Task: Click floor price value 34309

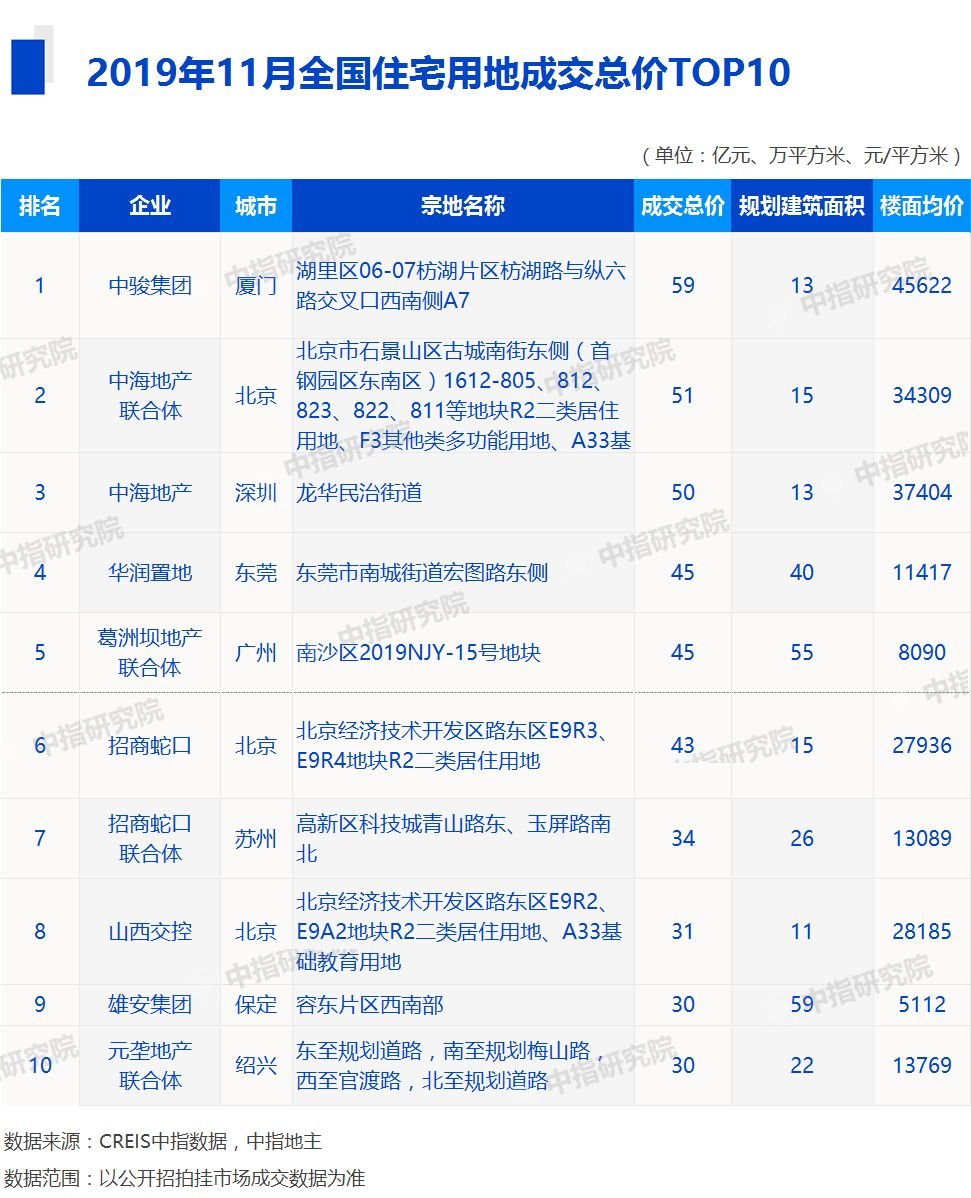Action: pos(922,395)
